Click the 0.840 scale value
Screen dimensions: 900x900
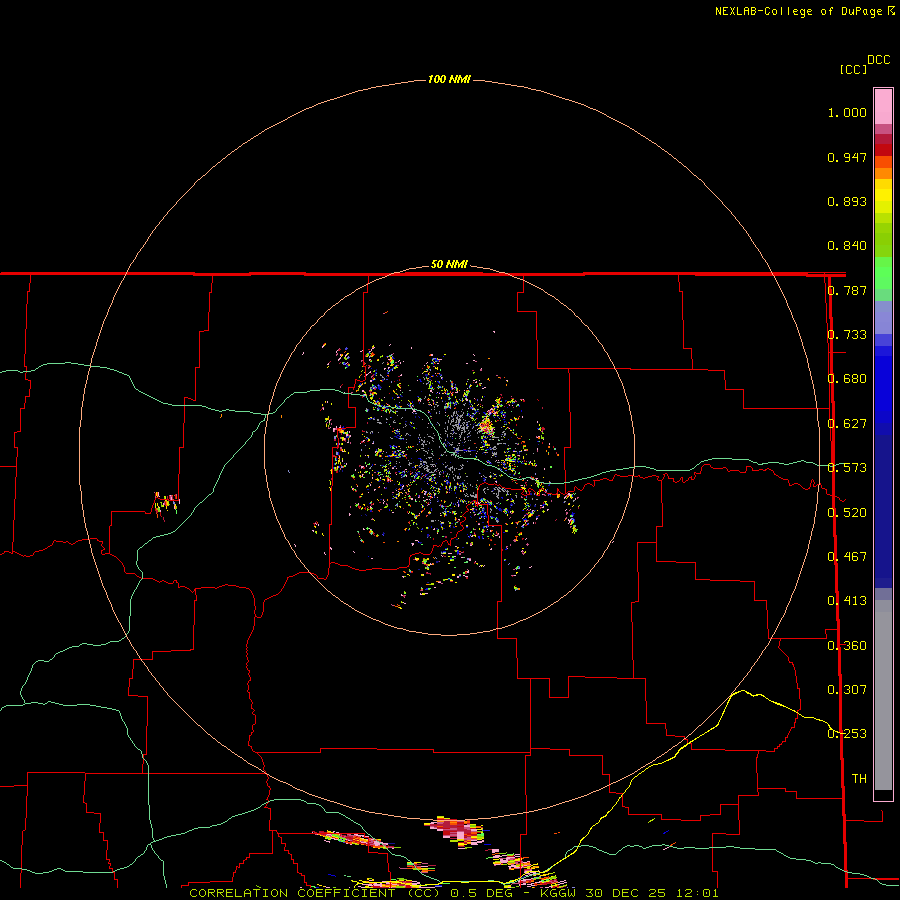tap(847, 246)
